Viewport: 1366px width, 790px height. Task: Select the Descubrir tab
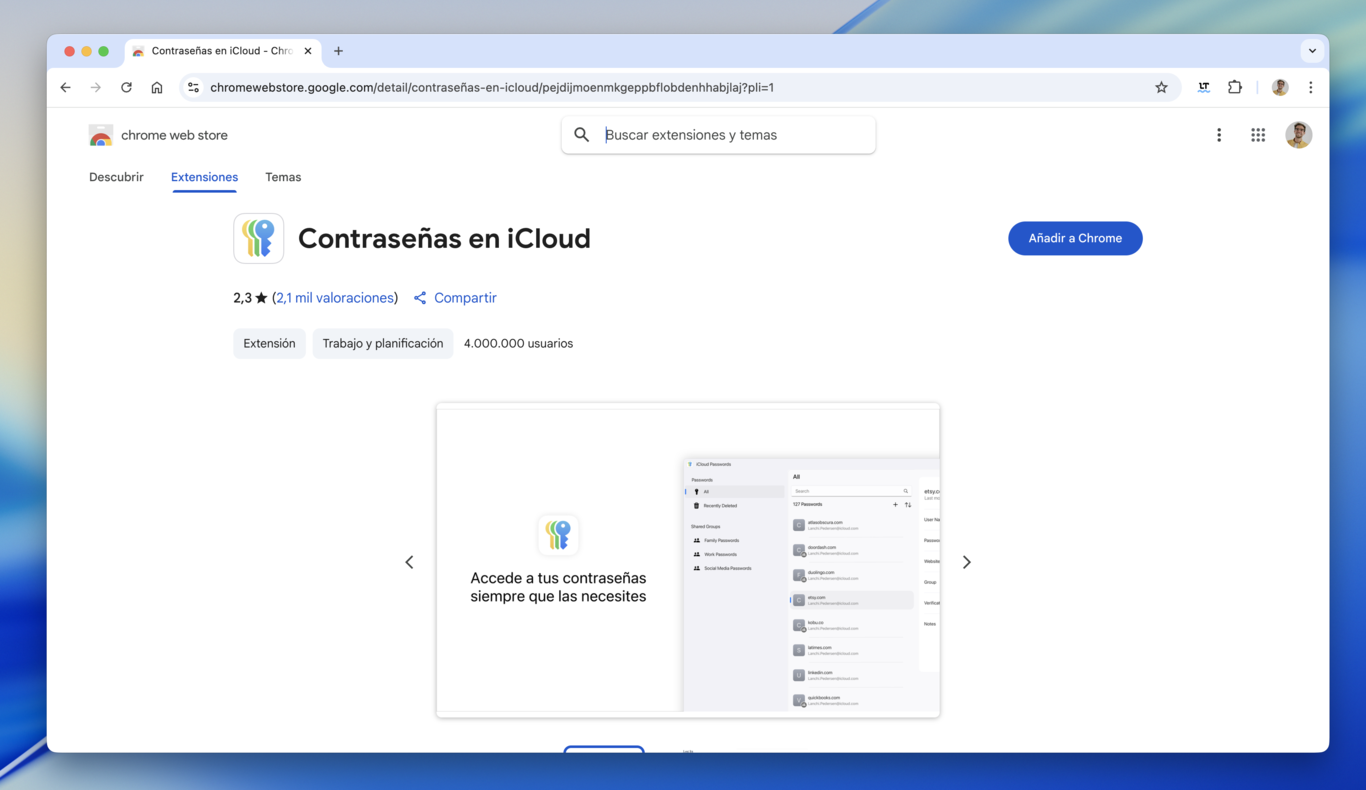click(x=116, y=177)
